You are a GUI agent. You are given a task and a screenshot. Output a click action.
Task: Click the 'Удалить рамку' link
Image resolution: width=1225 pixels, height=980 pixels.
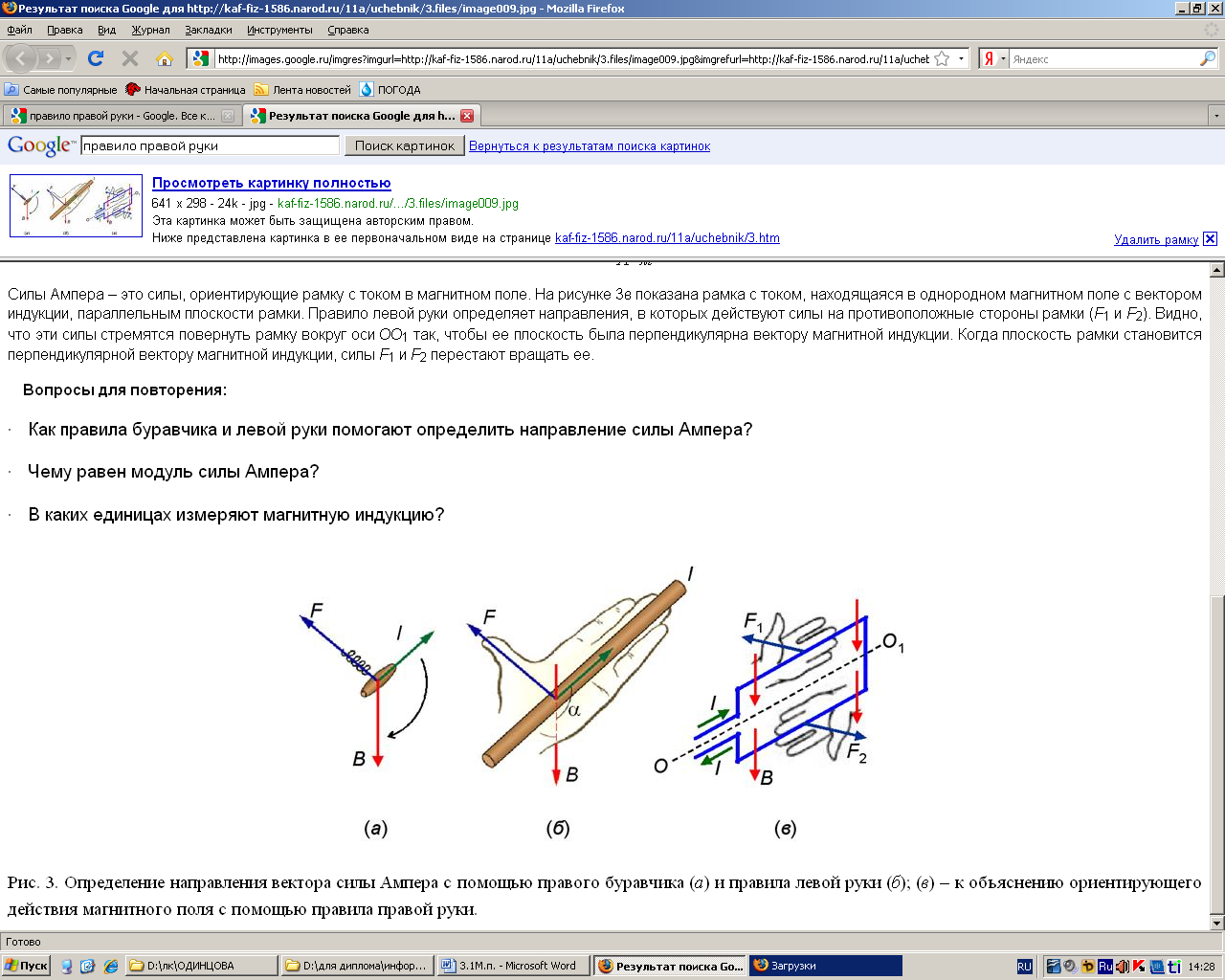click(1156, 239)
